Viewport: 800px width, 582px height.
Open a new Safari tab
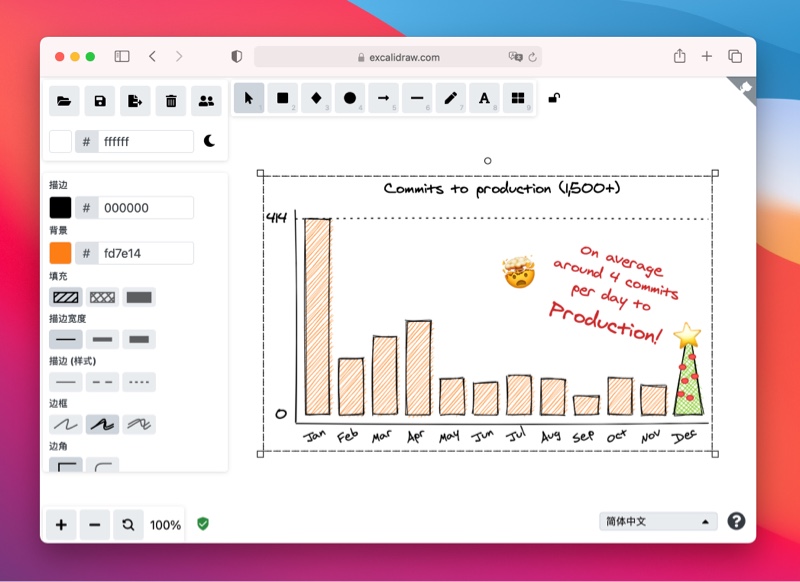707,56
